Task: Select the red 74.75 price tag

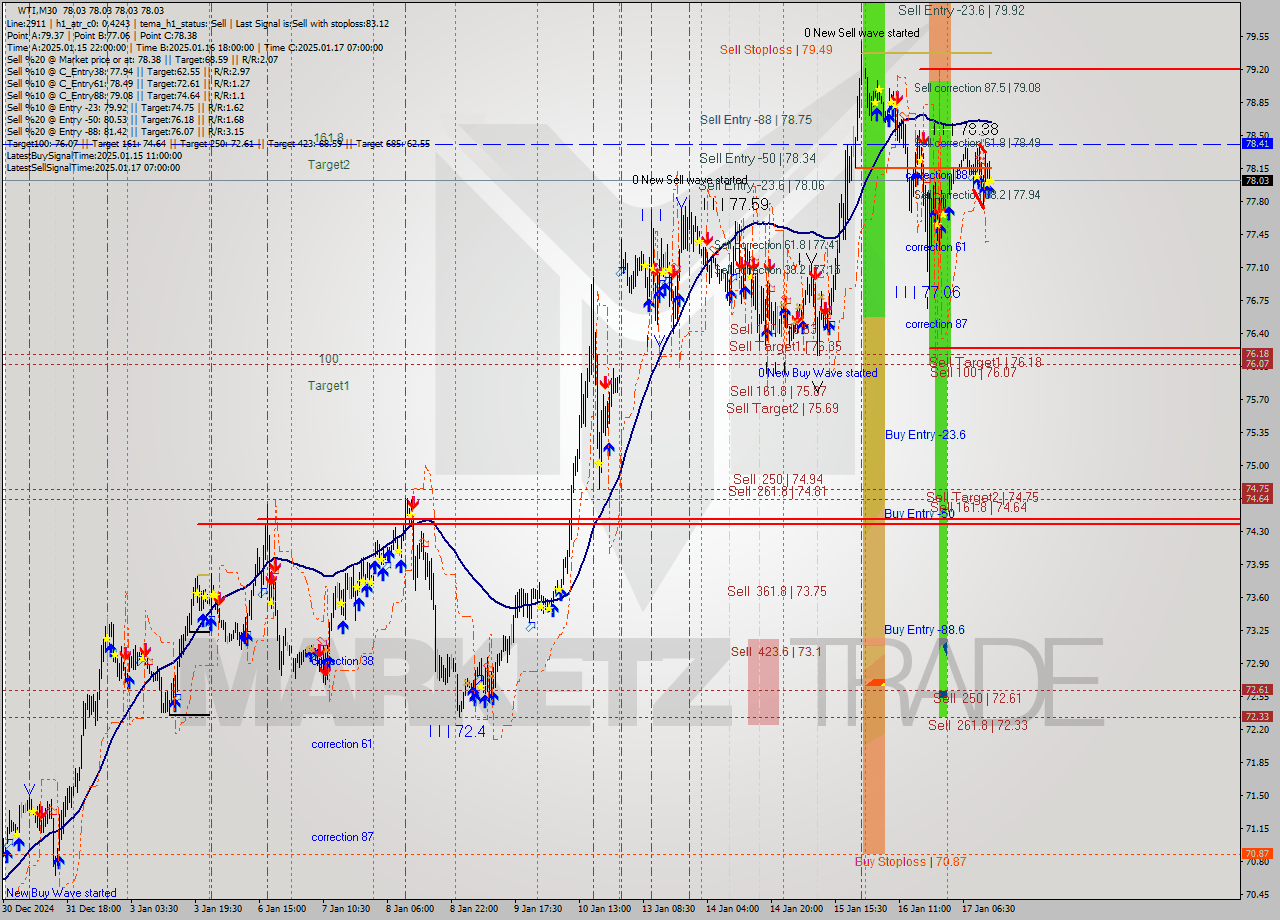Action: (1257, 489)
